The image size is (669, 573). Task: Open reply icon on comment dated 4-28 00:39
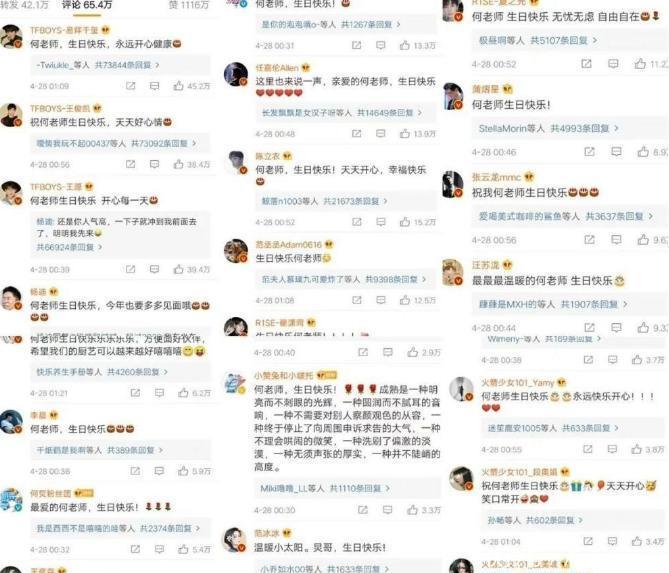click(x=154, y=269)
